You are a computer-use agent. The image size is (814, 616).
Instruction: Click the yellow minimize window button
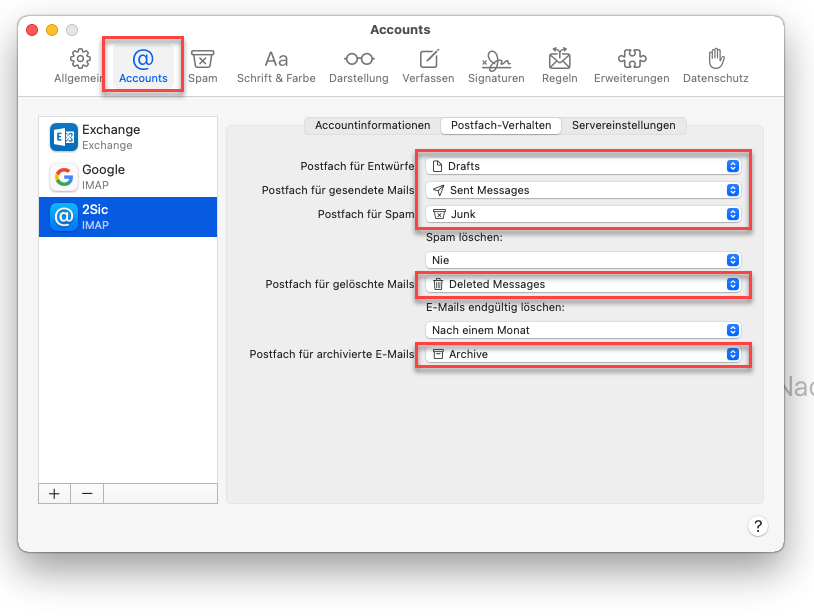click(52, 30)
